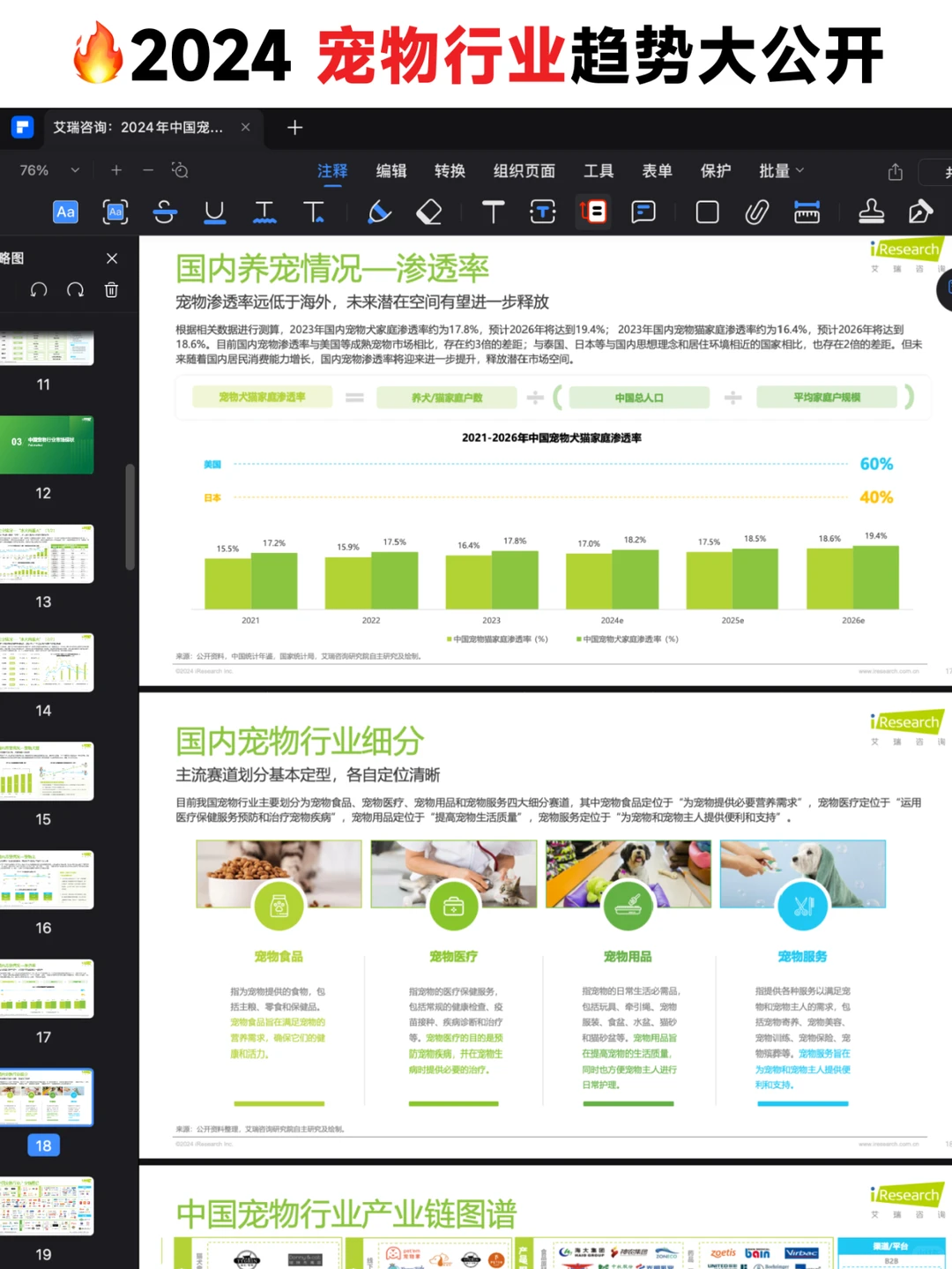Viewport: 952px width, 1269px height.
Task: Open the 组织页面 tab
Action: point(524,170)
